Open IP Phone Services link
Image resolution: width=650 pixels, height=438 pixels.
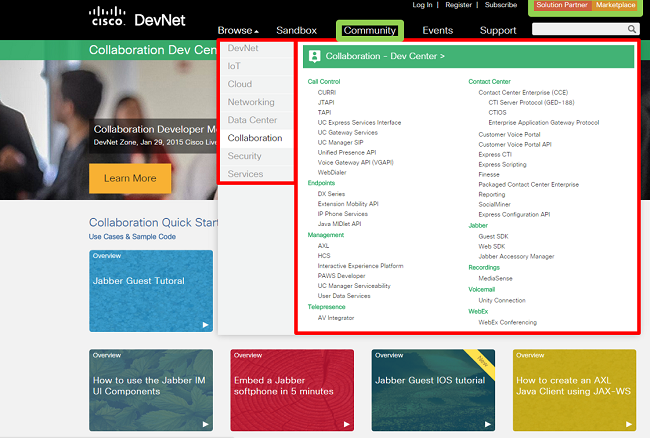point(342,214)
